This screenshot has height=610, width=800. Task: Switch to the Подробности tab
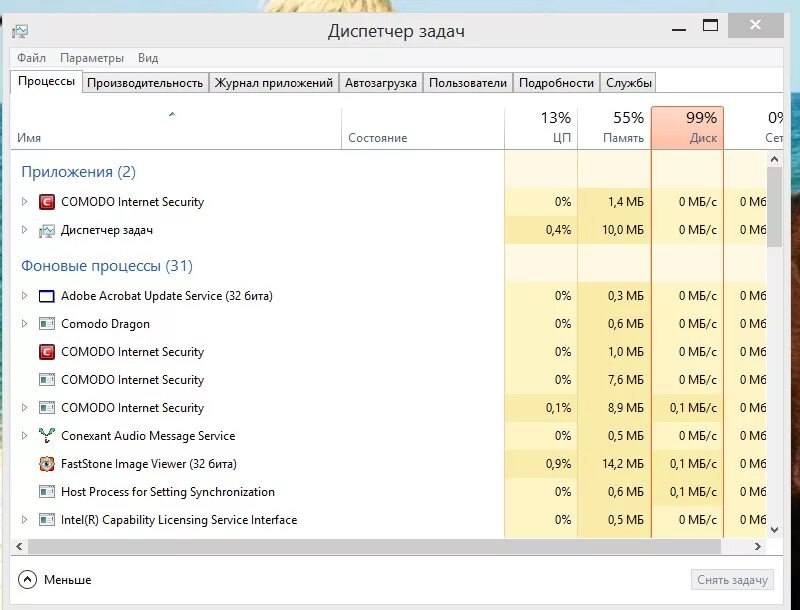point(556,83)
